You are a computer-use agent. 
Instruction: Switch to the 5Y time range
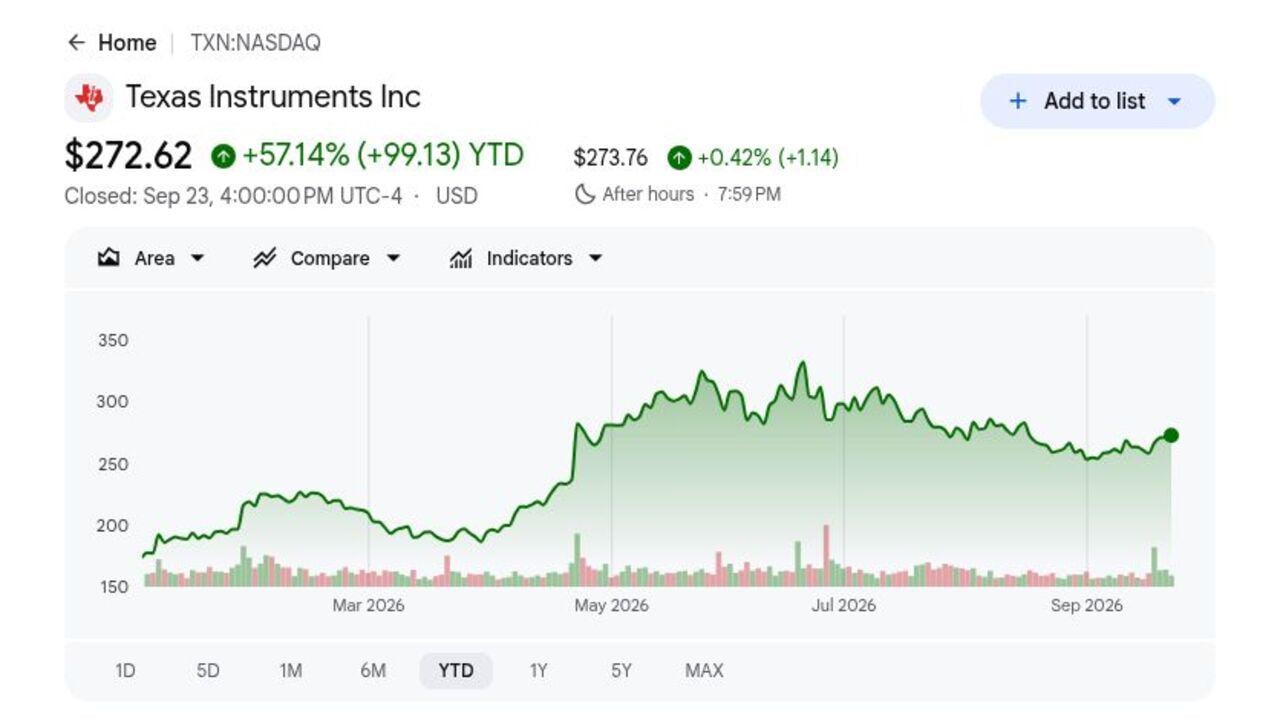click(621, 671)
